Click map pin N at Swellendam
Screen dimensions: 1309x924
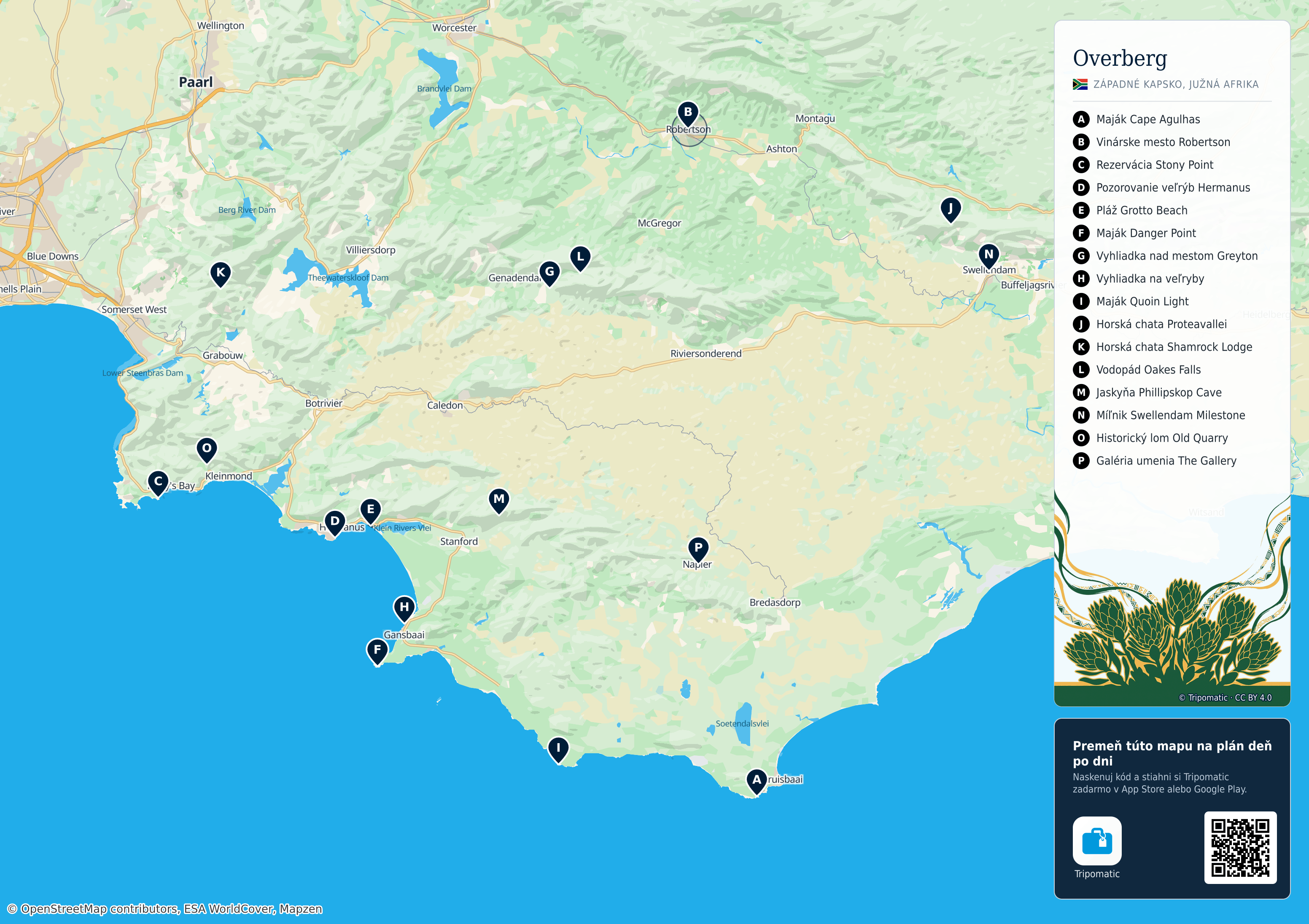click(988, 257)
